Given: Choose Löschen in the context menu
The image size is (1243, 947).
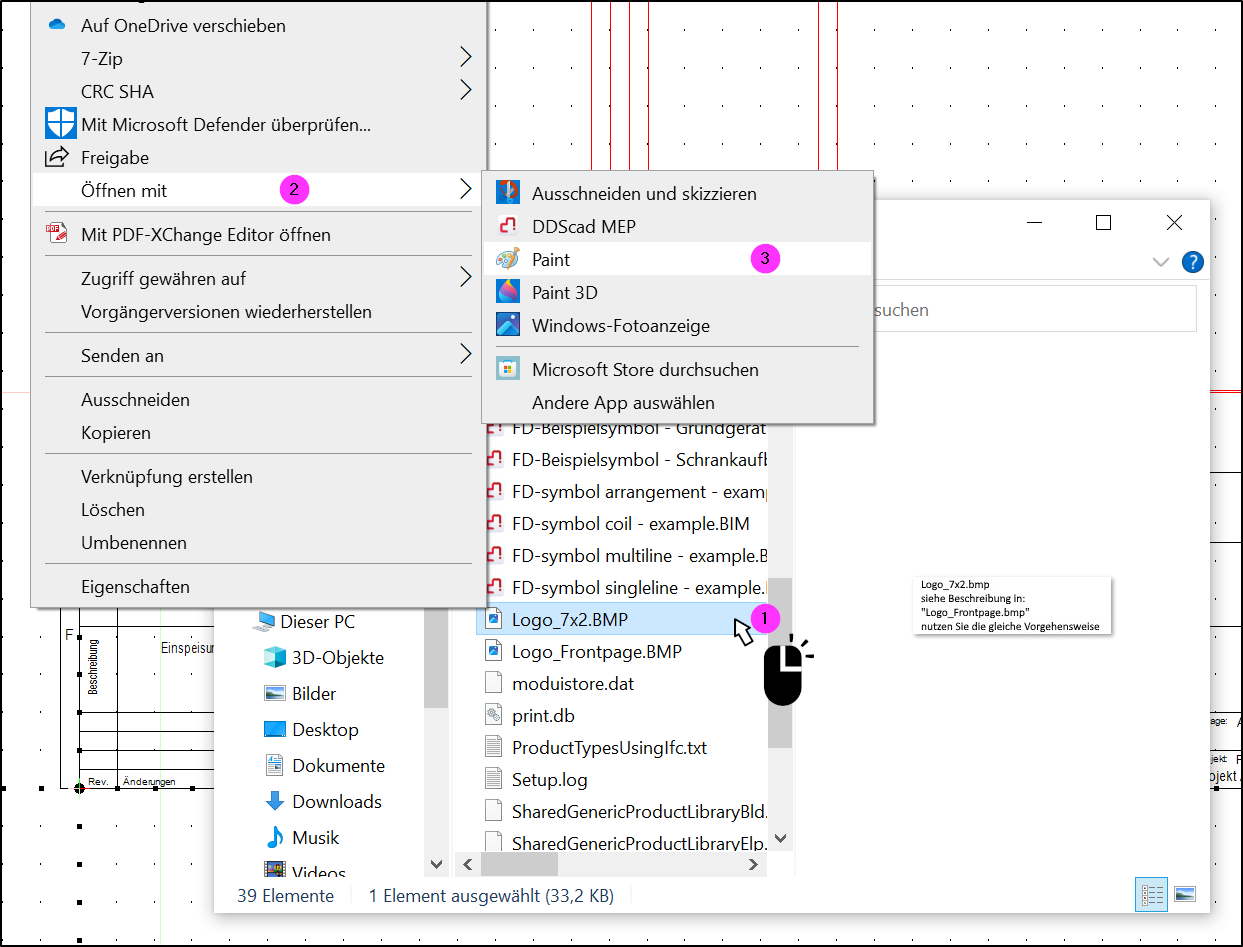Looking at the screenshot, I should click(113, 509).
